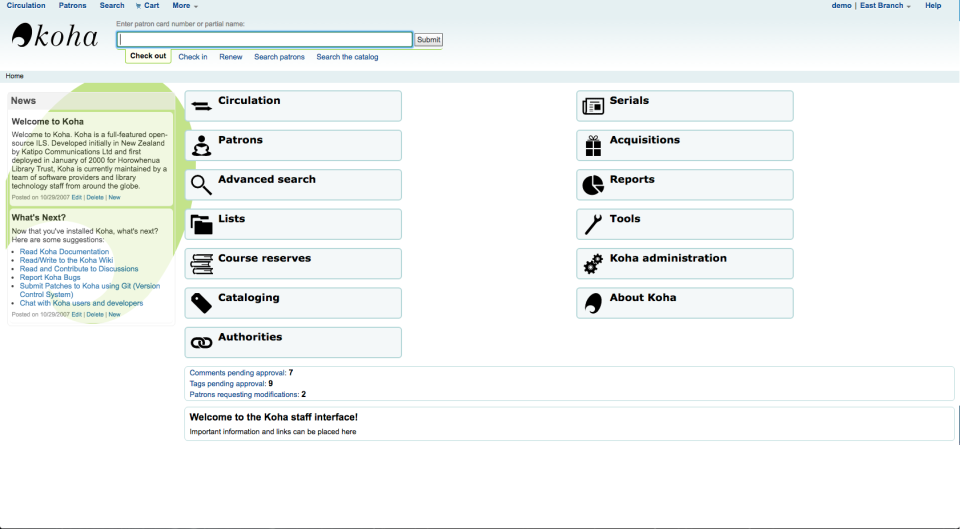The image size is (960, 529).
Task: Open Search in the top menu
Action: pyautogui.click(x=111, y=6)
